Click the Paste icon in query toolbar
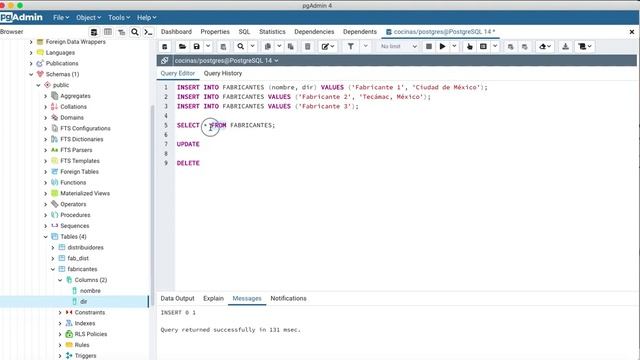 tap(291, 47)
